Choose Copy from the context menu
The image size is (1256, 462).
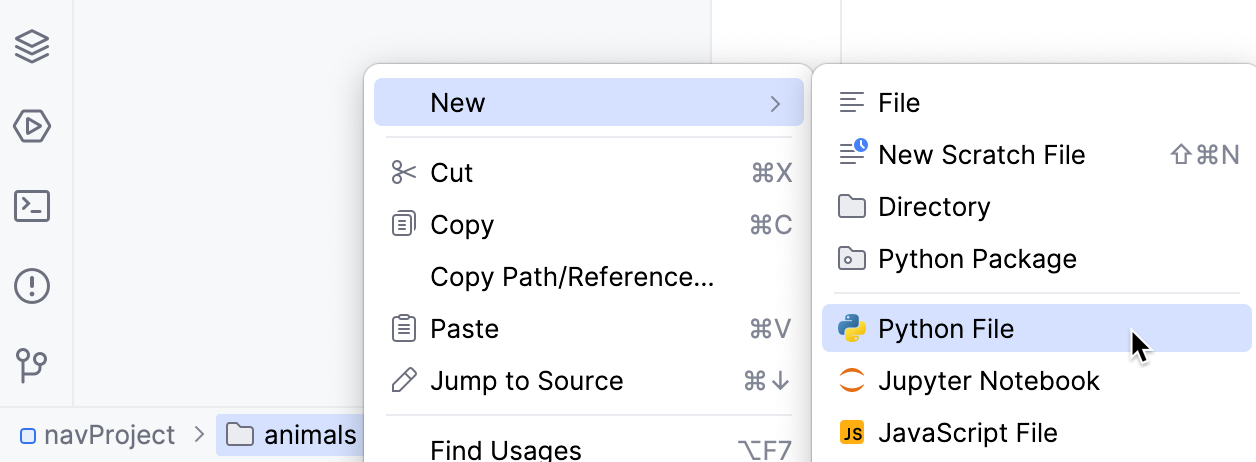462,225
